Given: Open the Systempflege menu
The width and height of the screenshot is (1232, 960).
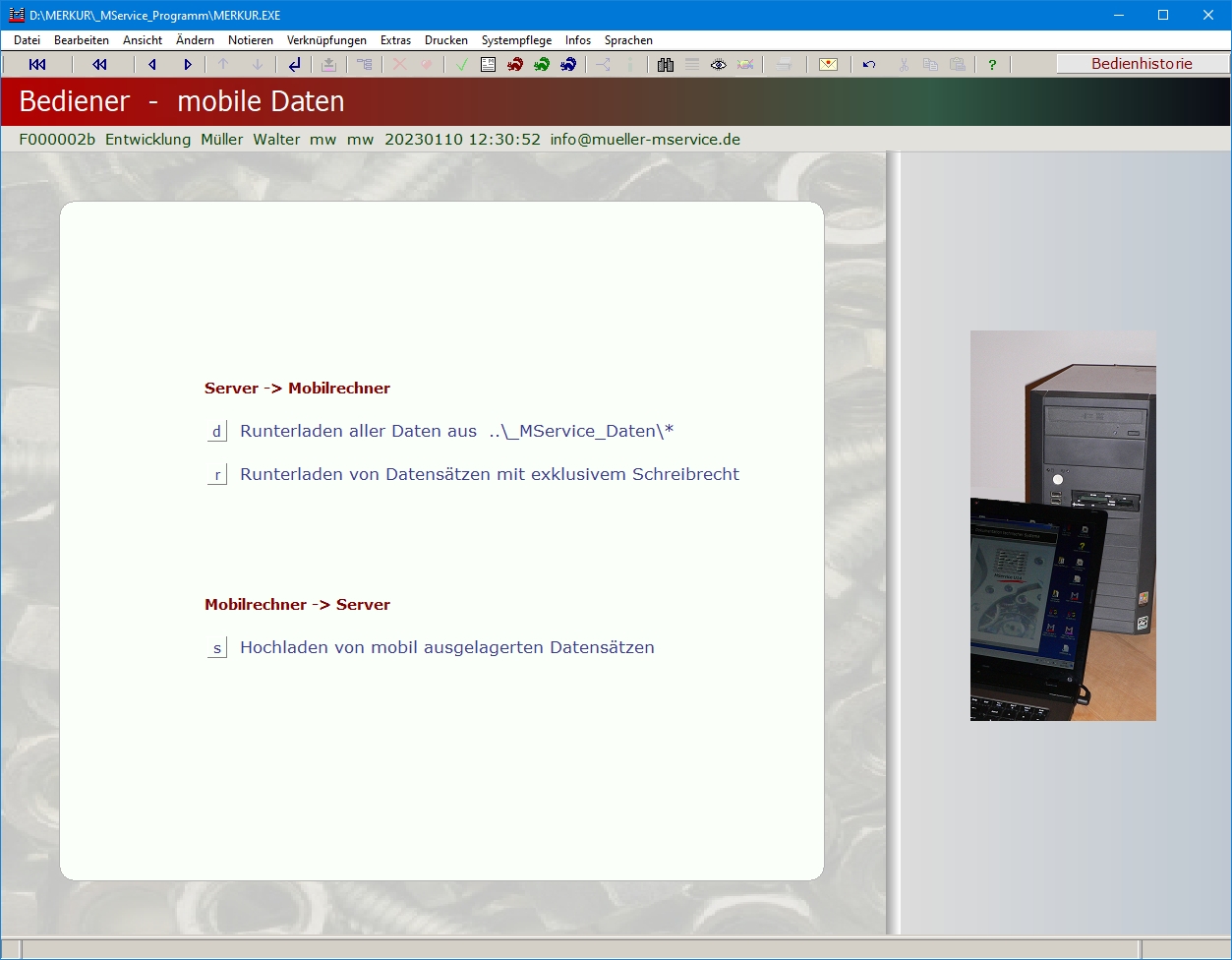Looking at the screenshot, I should pyautogui.click(x=516, y=40).
